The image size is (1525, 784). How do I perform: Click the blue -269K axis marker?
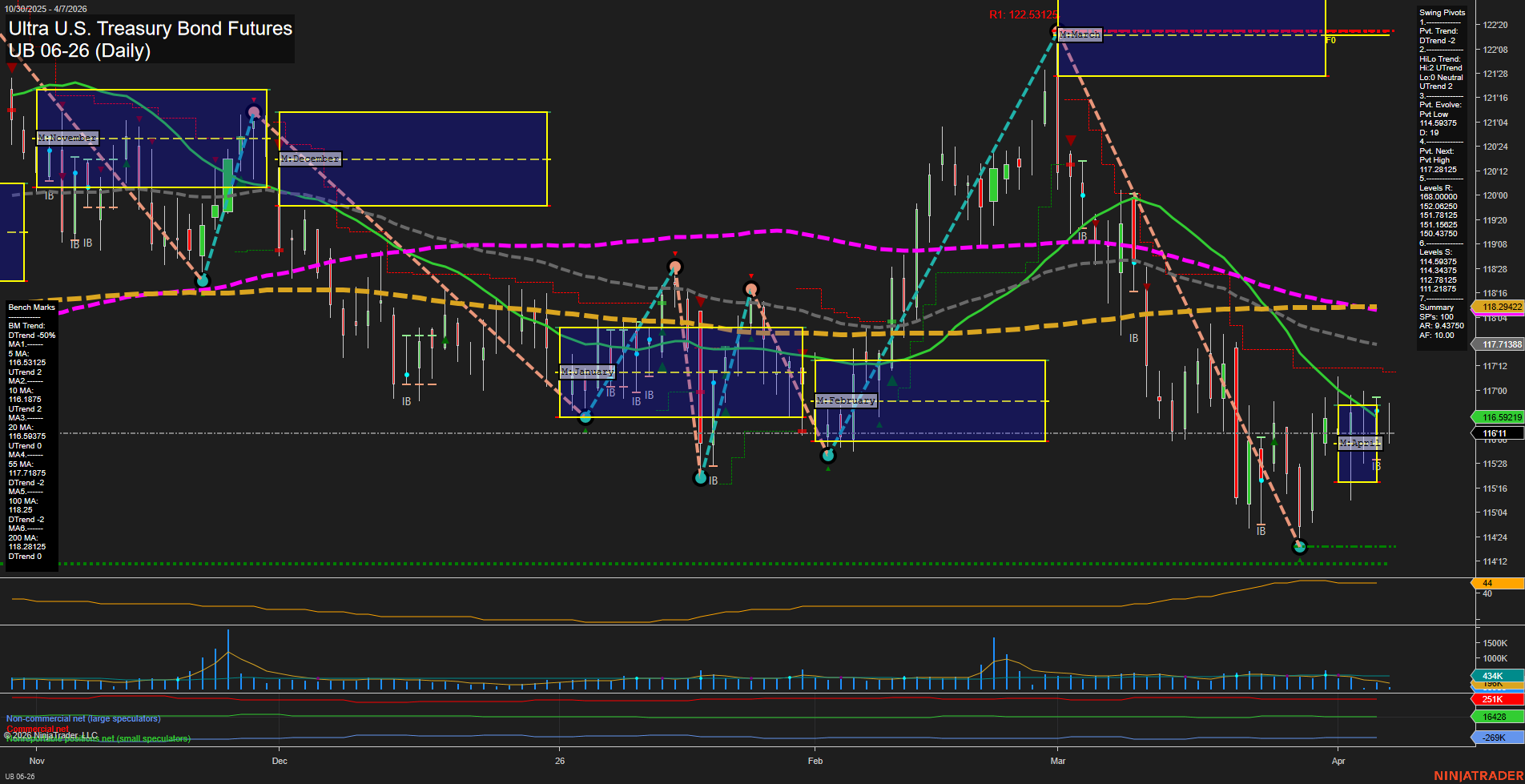tap(1495, 738)
